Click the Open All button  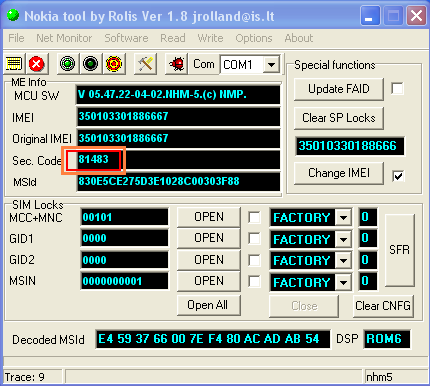click(x=209, y=305)
